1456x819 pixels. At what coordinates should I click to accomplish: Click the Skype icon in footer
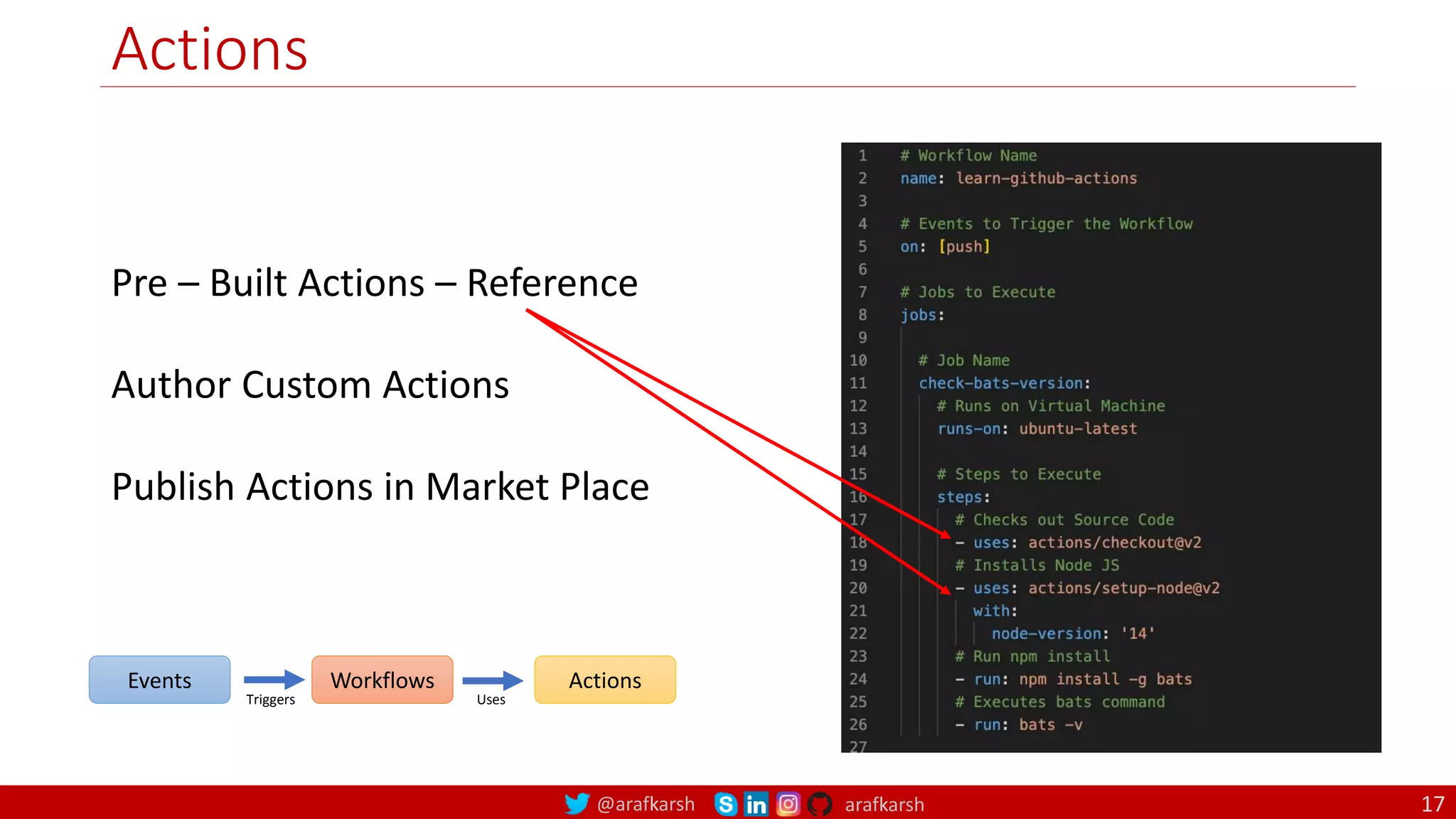726,804
